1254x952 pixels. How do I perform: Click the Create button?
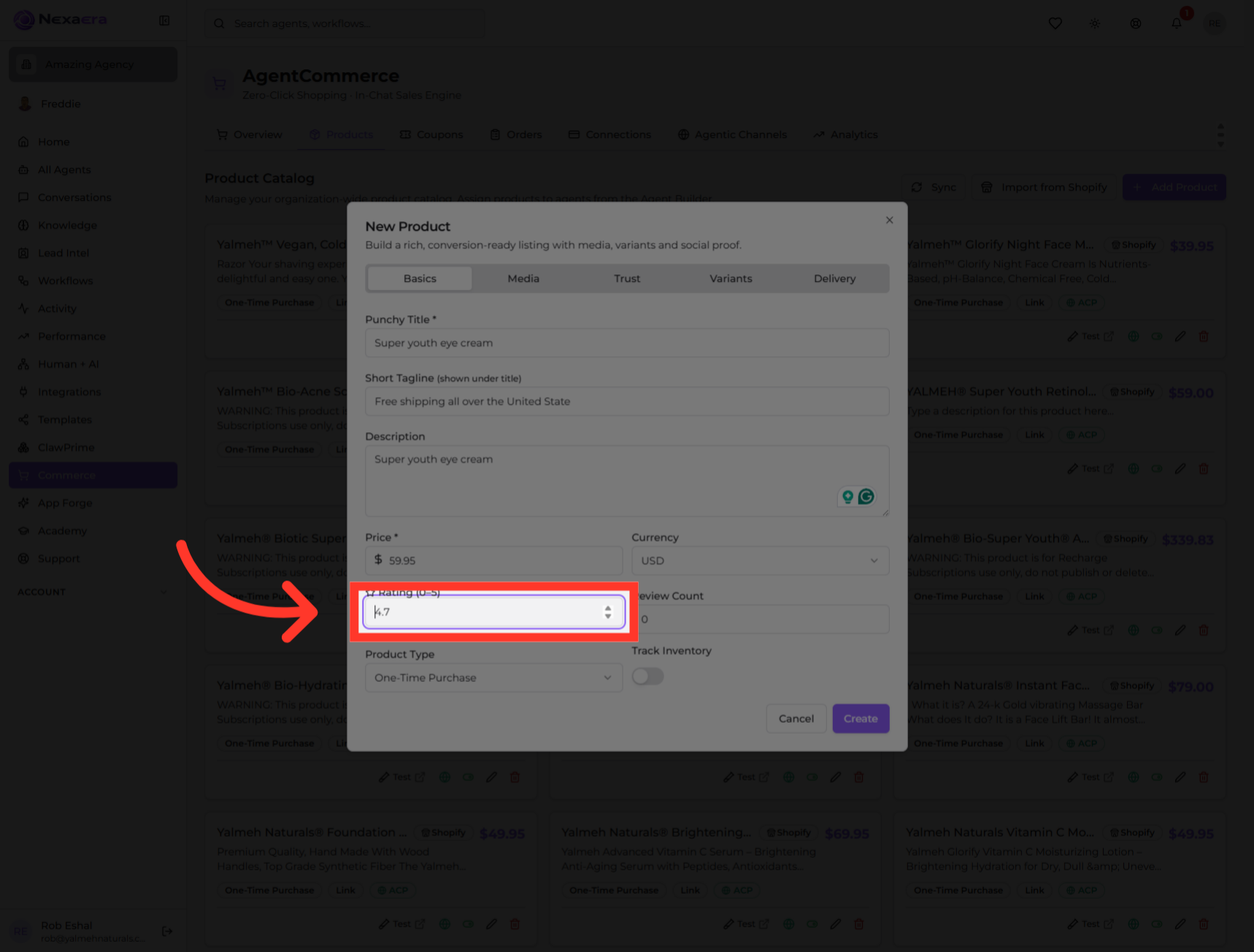click(861, 718)
